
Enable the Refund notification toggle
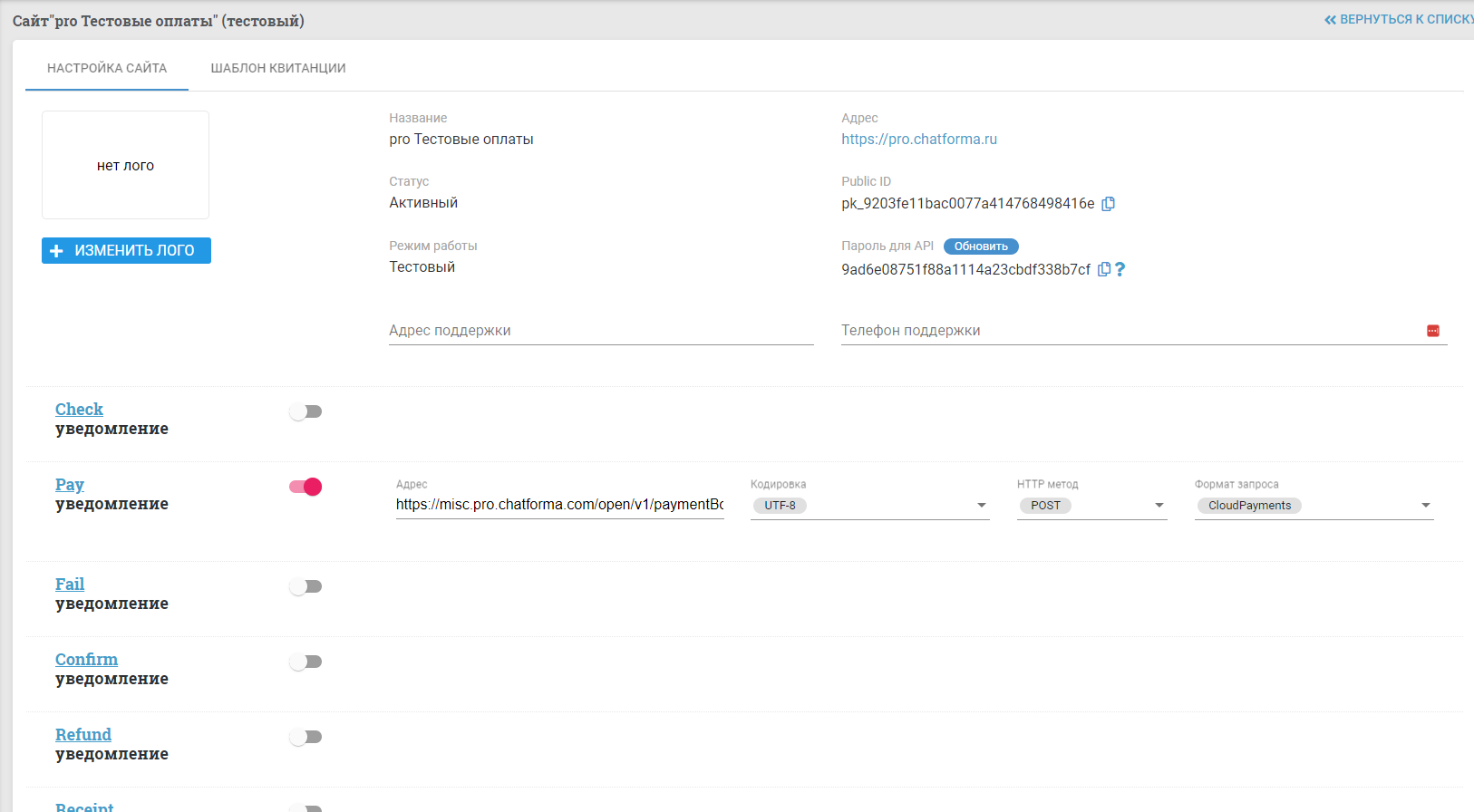click(x=305, y=737)
